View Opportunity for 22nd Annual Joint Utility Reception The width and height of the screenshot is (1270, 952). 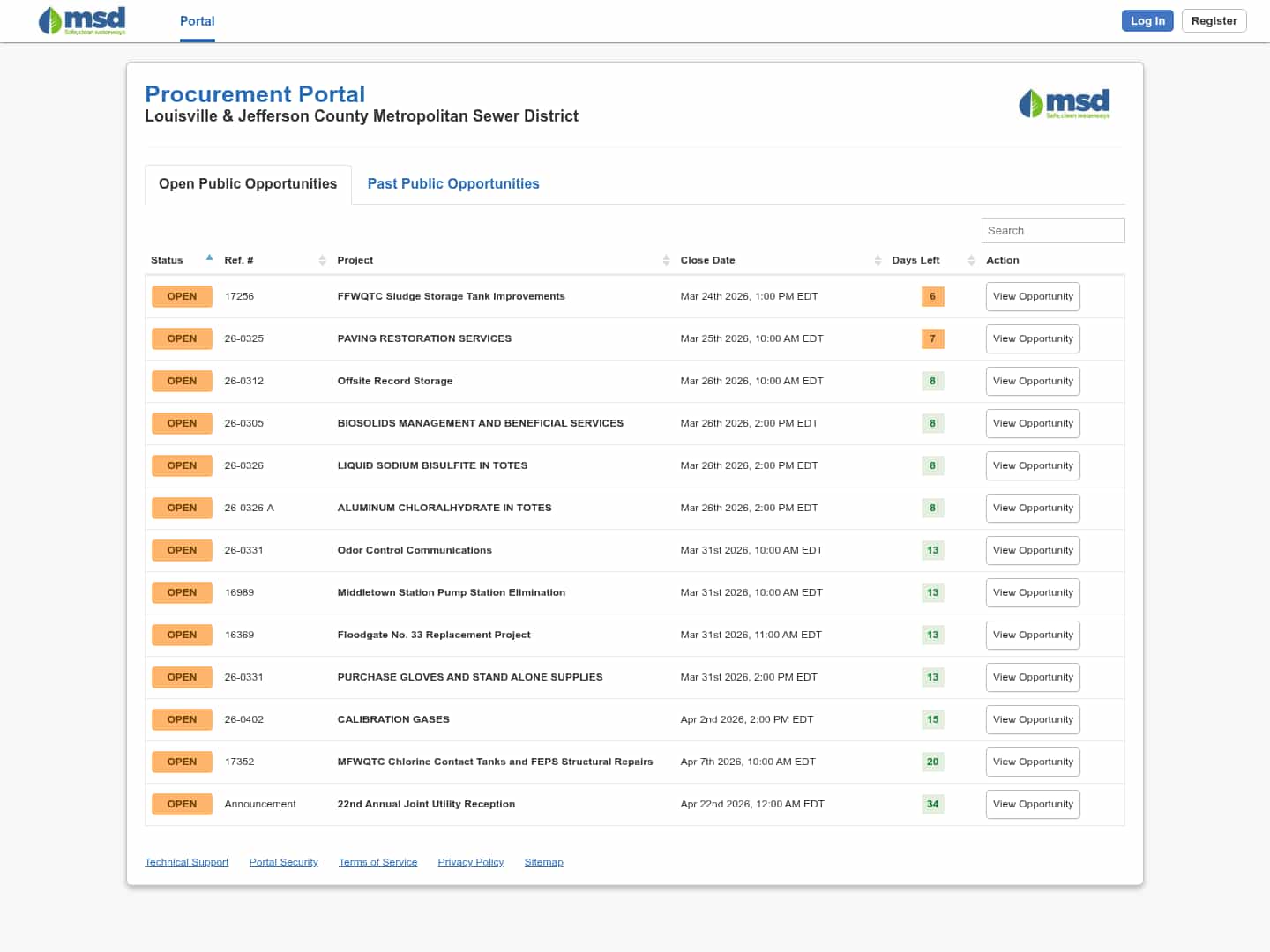1033,804
